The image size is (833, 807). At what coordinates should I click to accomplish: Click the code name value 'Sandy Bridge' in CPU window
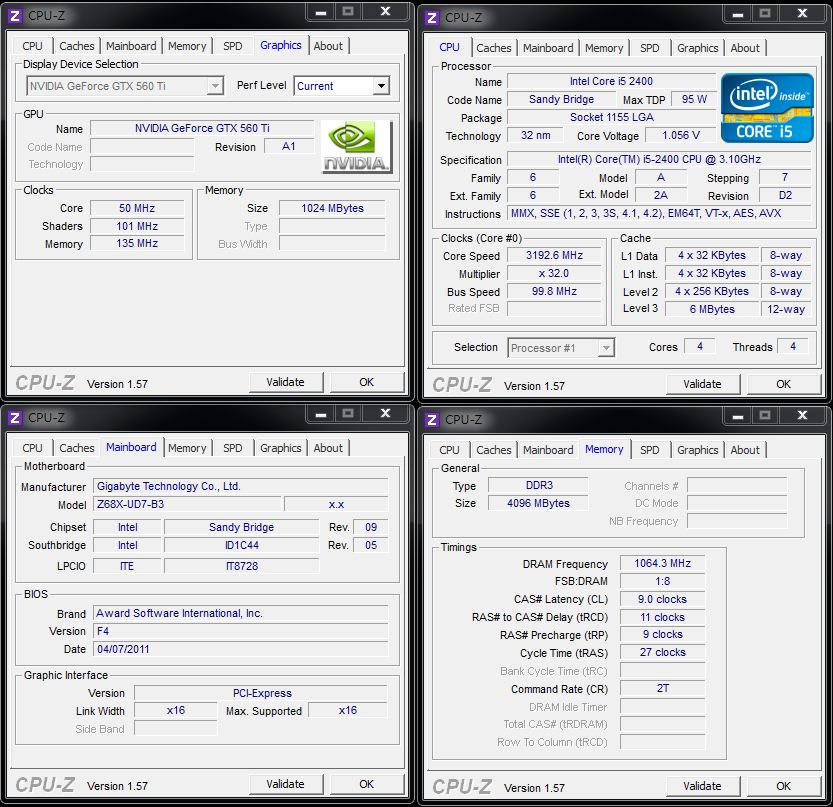point(561,99)
